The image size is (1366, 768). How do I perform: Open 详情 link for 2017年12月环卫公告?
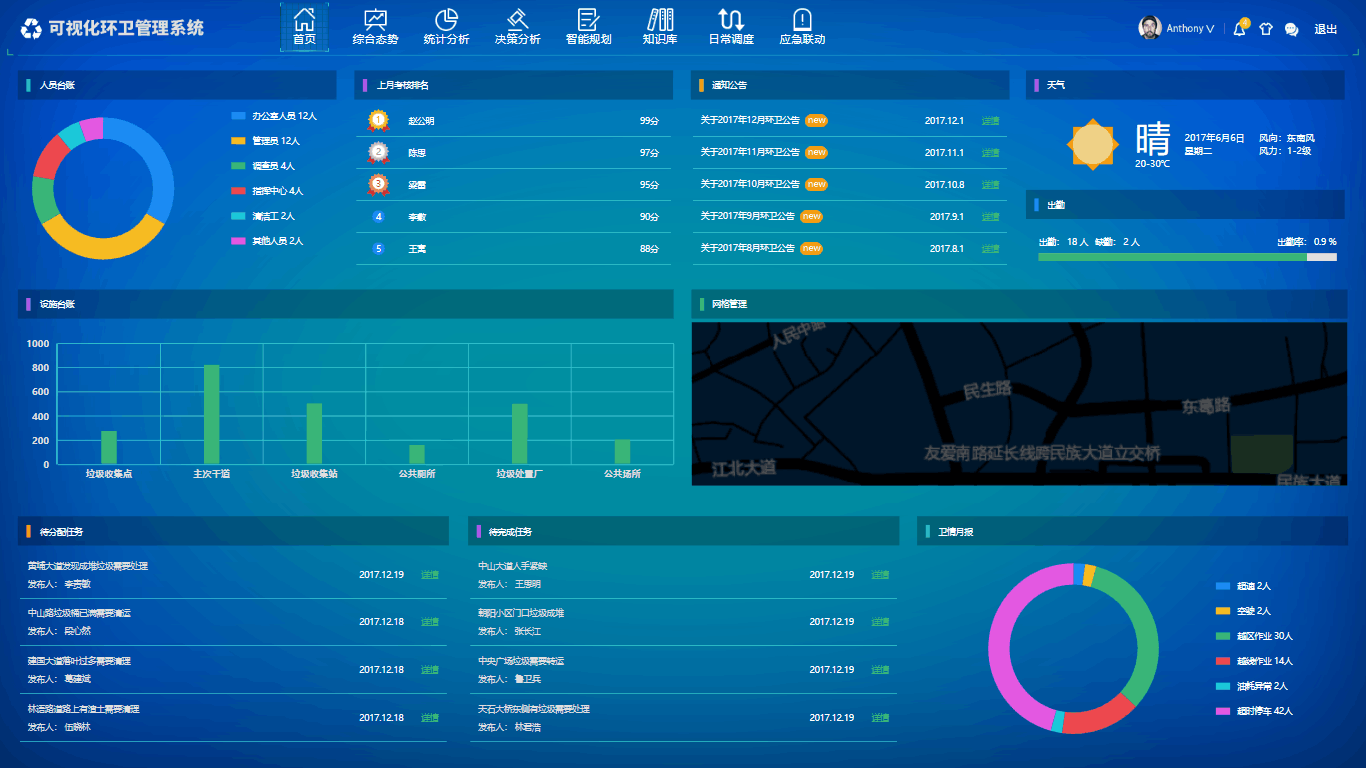pos(990,121)
